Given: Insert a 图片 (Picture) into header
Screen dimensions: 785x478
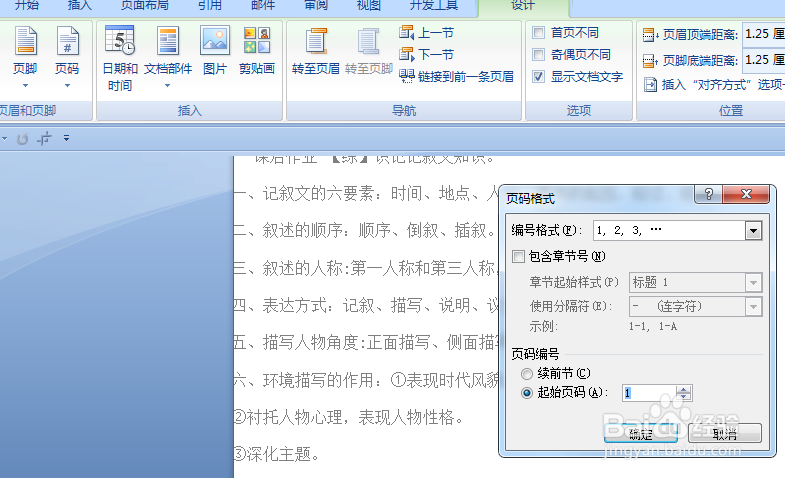Looking at the screenshot, I should click(x=215, y=51).
